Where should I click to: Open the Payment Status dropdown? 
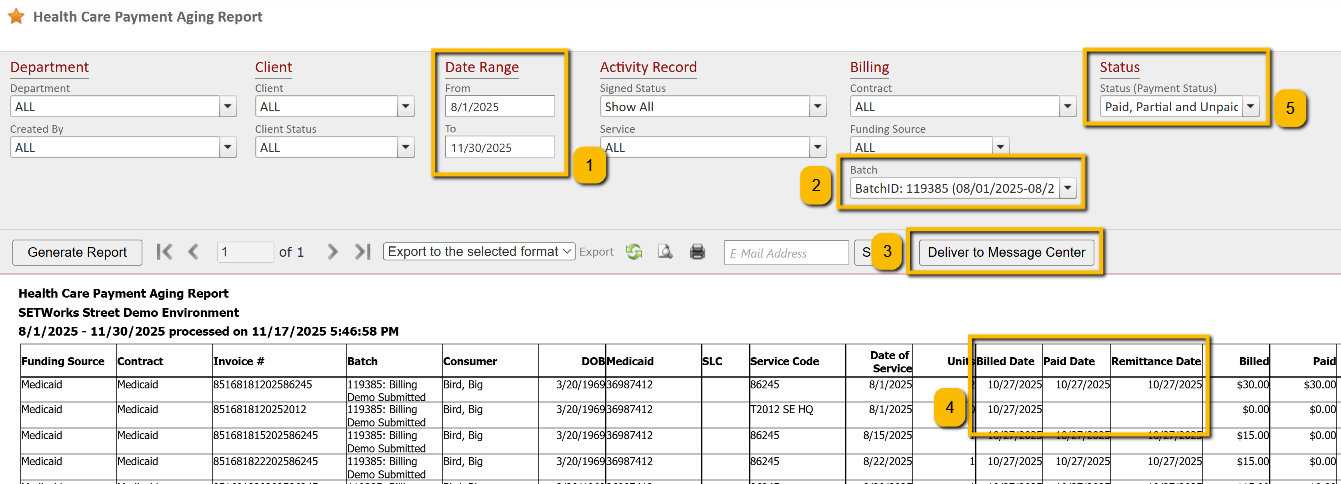coord(1250,107)
